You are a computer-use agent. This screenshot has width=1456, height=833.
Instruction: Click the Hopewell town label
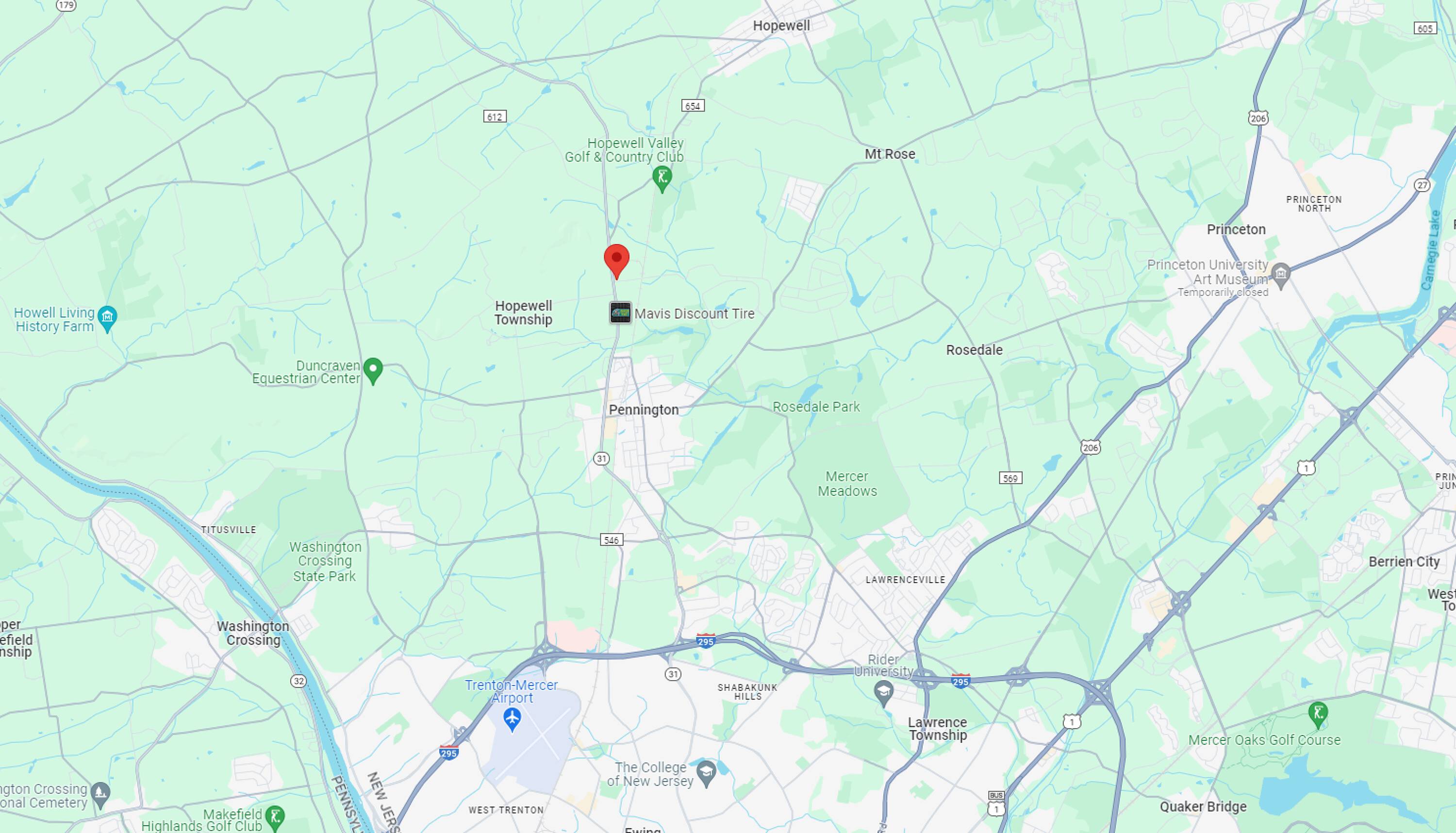coord(781,26)
